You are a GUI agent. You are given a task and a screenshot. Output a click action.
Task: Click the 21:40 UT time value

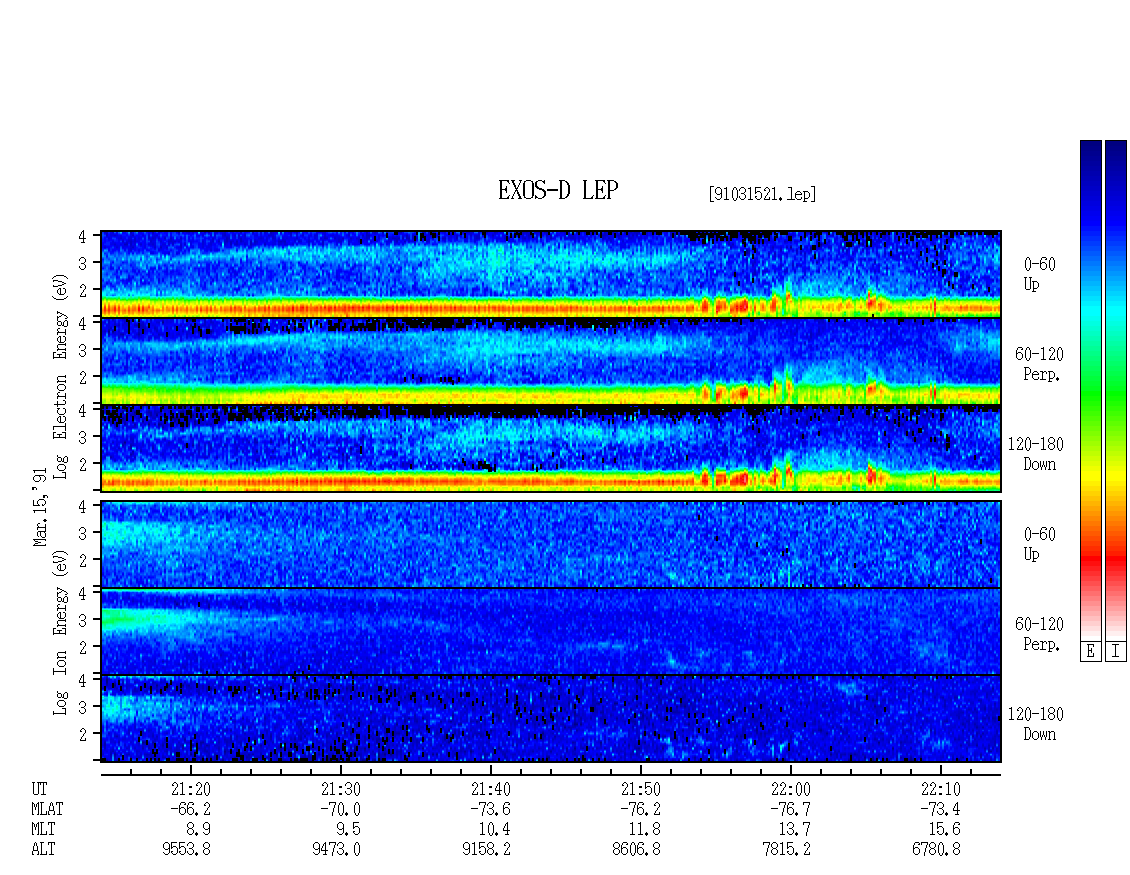[491, 789]
